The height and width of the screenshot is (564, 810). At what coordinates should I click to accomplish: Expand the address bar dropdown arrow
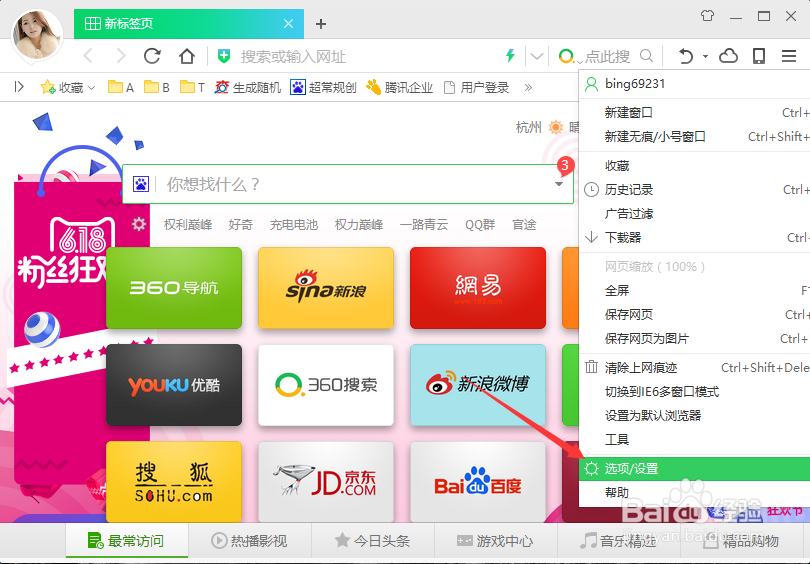537,56
